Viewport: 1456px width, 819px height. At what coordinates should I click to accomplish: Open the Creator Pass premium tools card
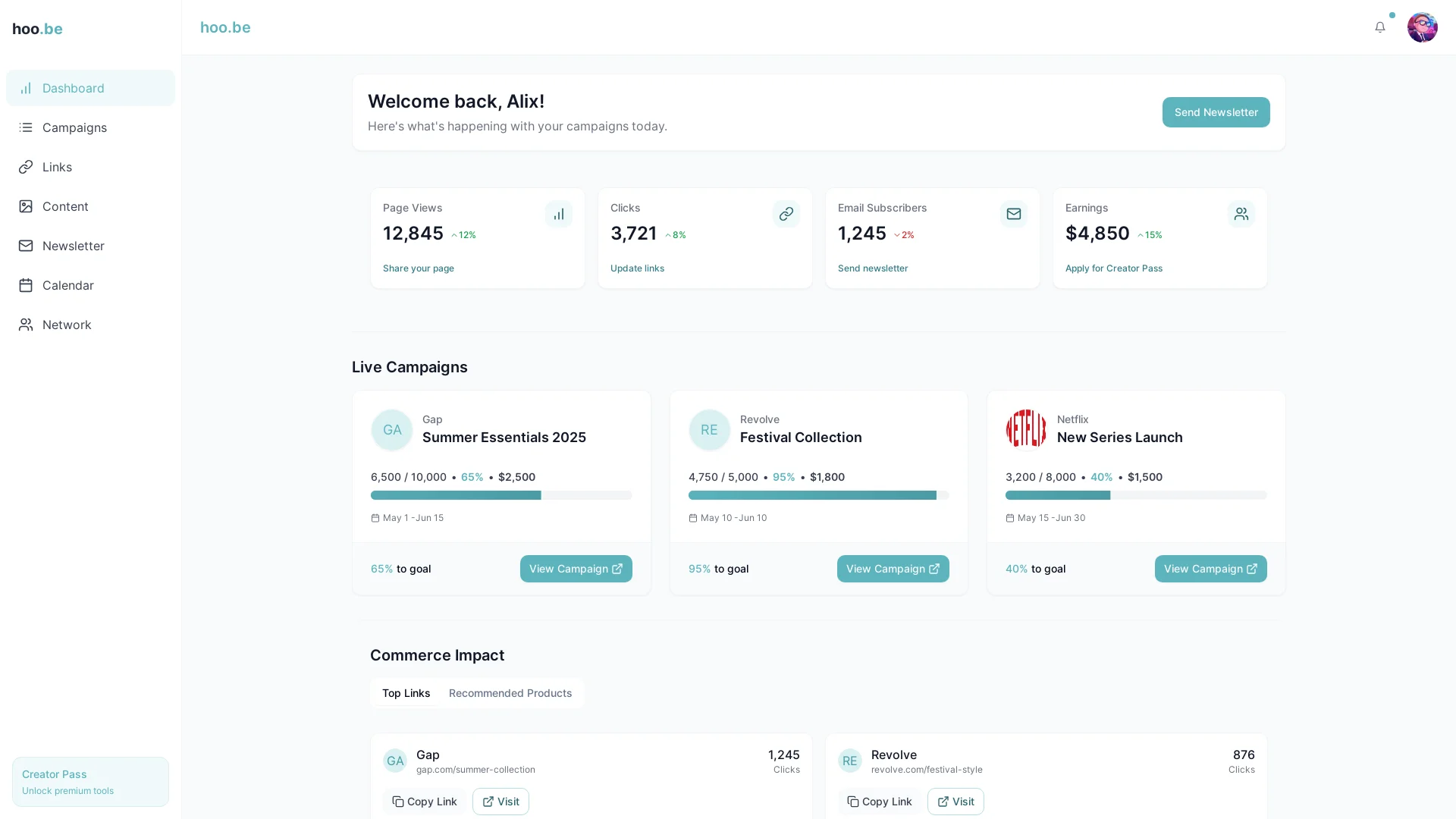tap(90, 781)
